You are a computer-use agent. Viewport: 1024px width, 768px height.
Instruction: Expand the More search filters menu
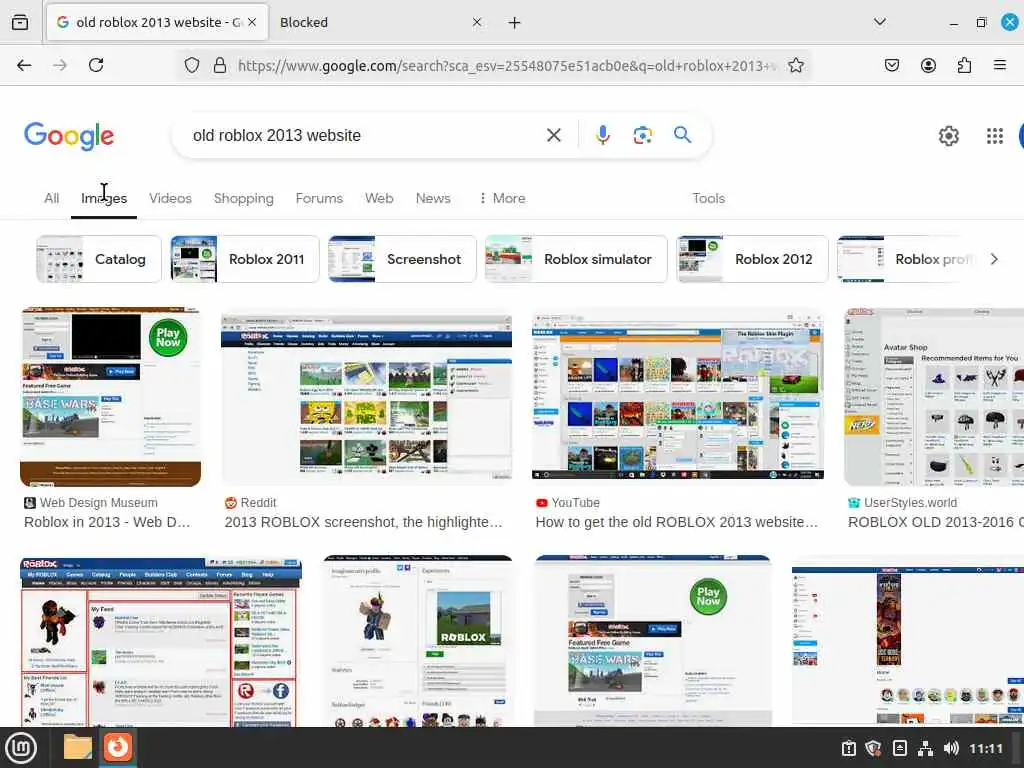[502, 198]
